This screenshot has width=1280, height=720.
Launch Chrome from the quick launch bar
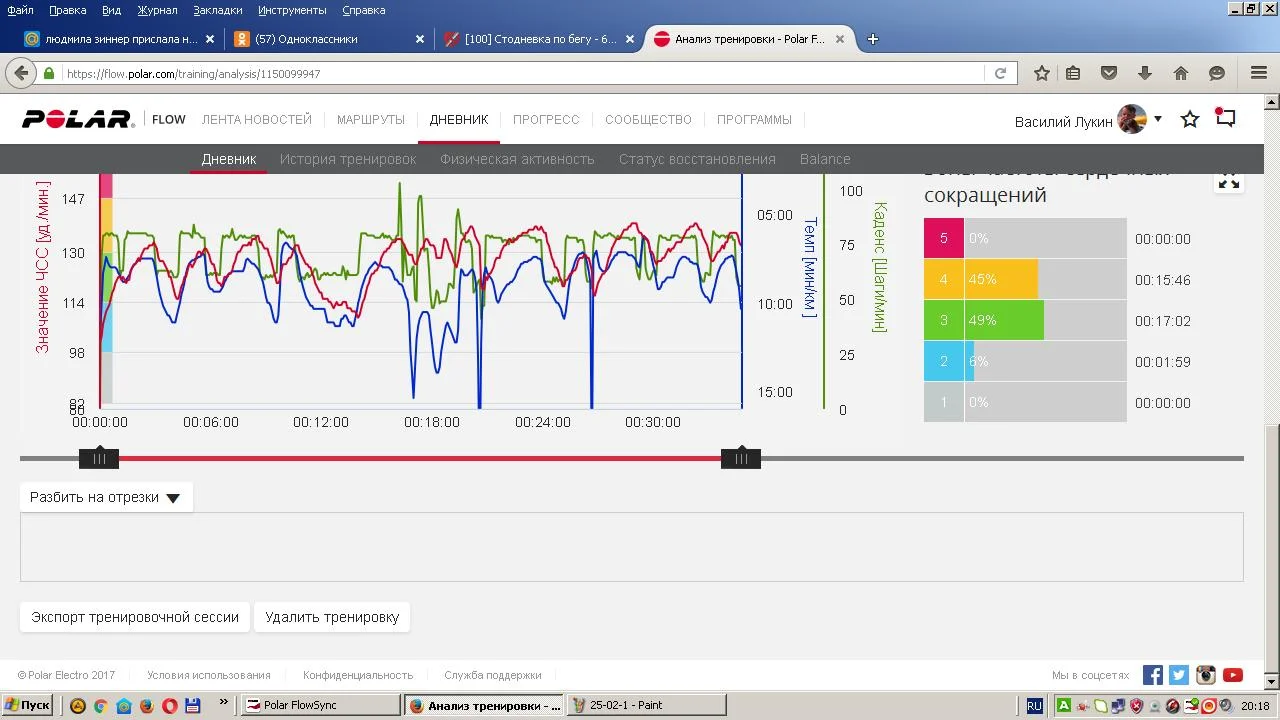click(100, 705)
